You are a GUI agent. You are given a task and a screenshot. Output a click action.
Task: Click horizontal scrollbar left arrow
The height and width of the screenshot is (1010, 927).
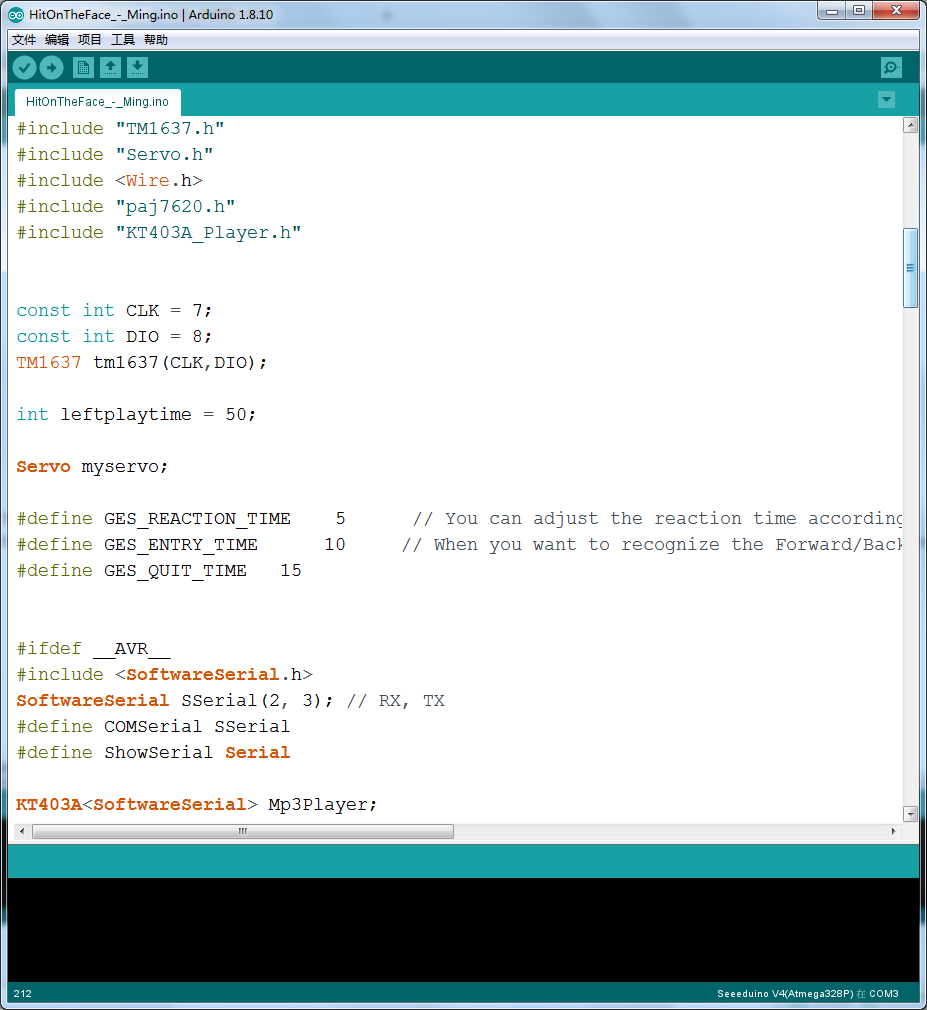point(22,832)
